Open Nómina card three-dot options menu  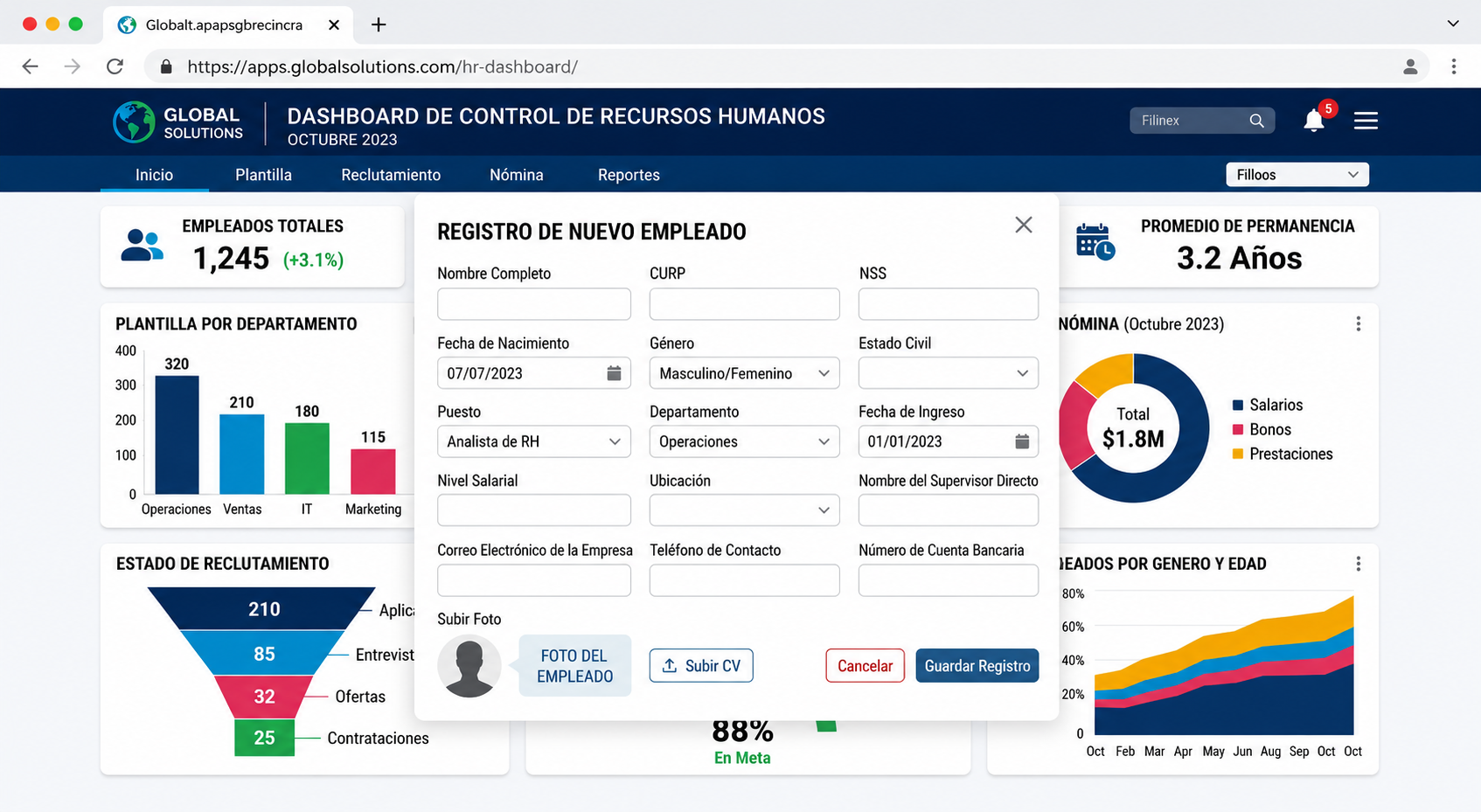pyautogui.click(x=1358, y=324)
